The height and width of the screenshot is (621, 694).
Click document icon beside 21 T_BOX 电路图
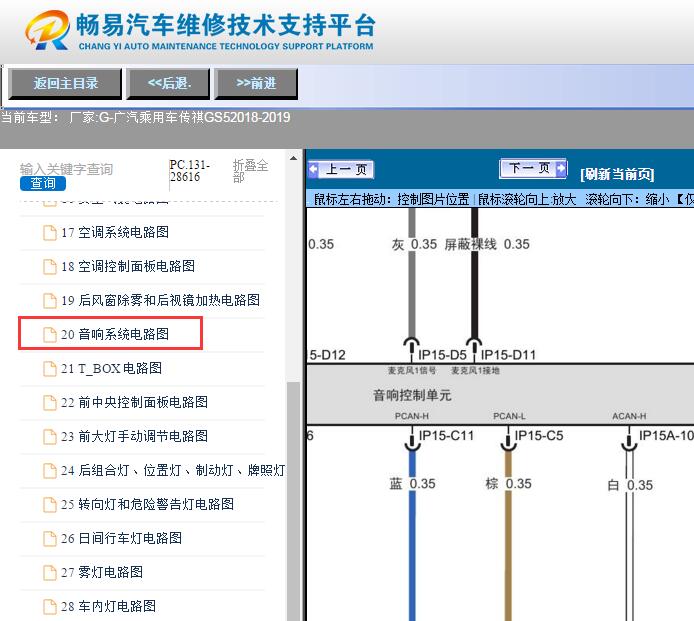pos(50,369)
